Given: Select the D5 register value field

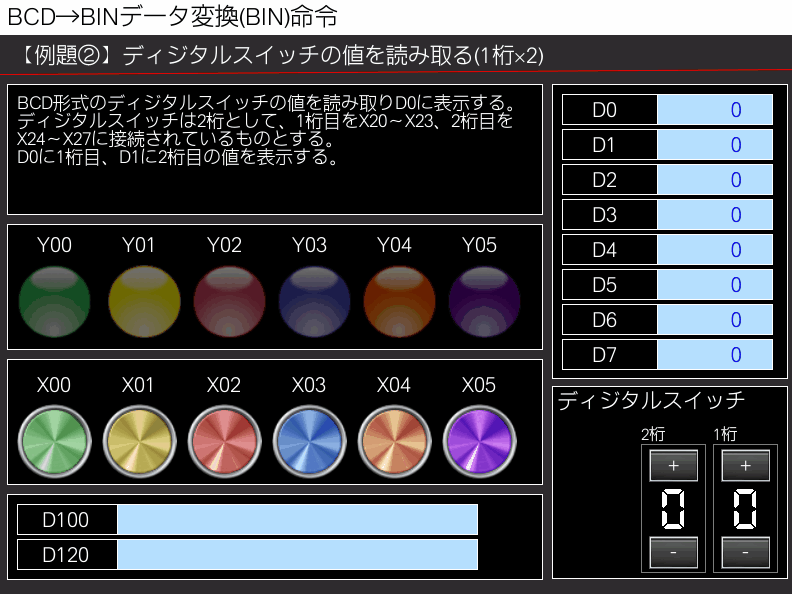Looking at the screenshot, I should (715, 284).
